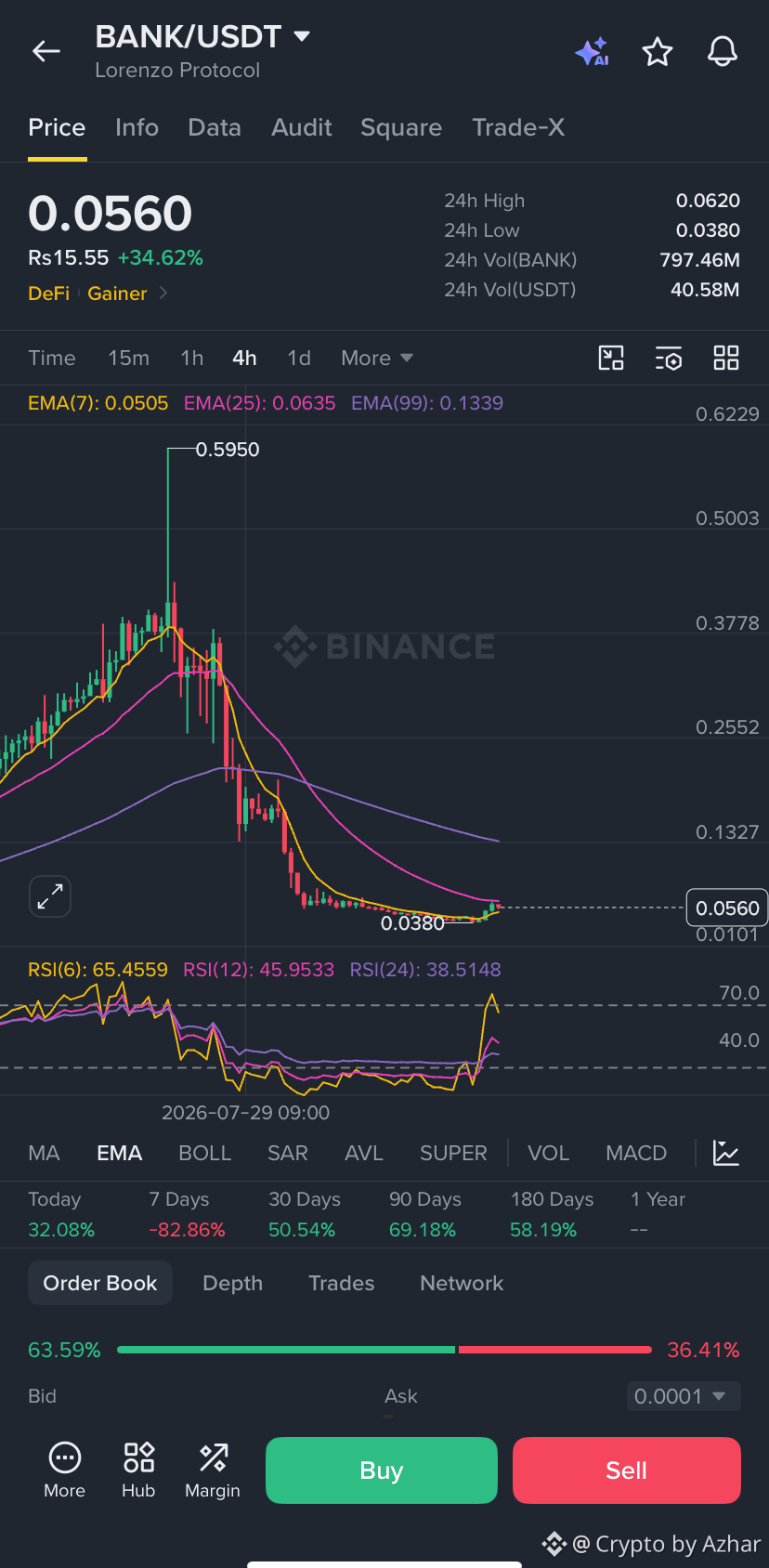The height and width of the screenshot is (1568, 769).
Task: Tap the DeFi category tag
Action: (x=49, y=294)
